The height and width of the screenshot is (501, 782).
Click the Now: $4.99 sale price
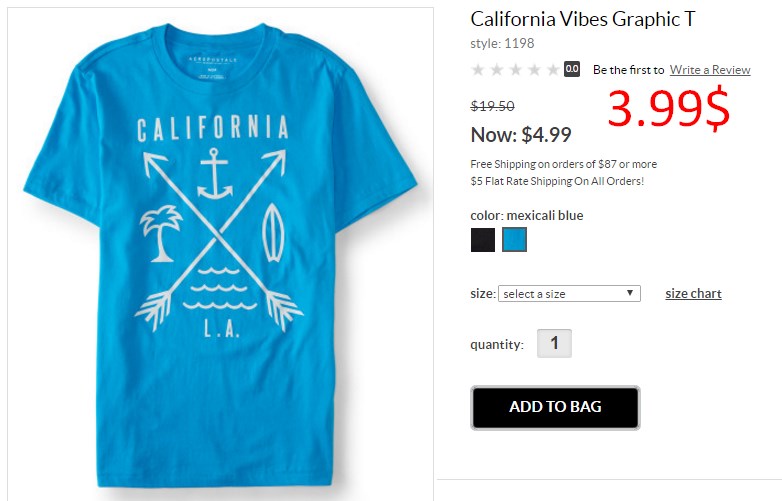coord(521,135)
